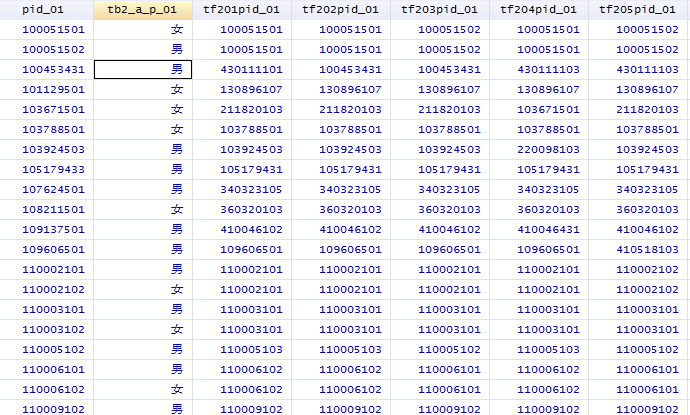This screenshot has width=690, height=415.
Task: Click the cell with value 220098103
Action: click(539, 150)
